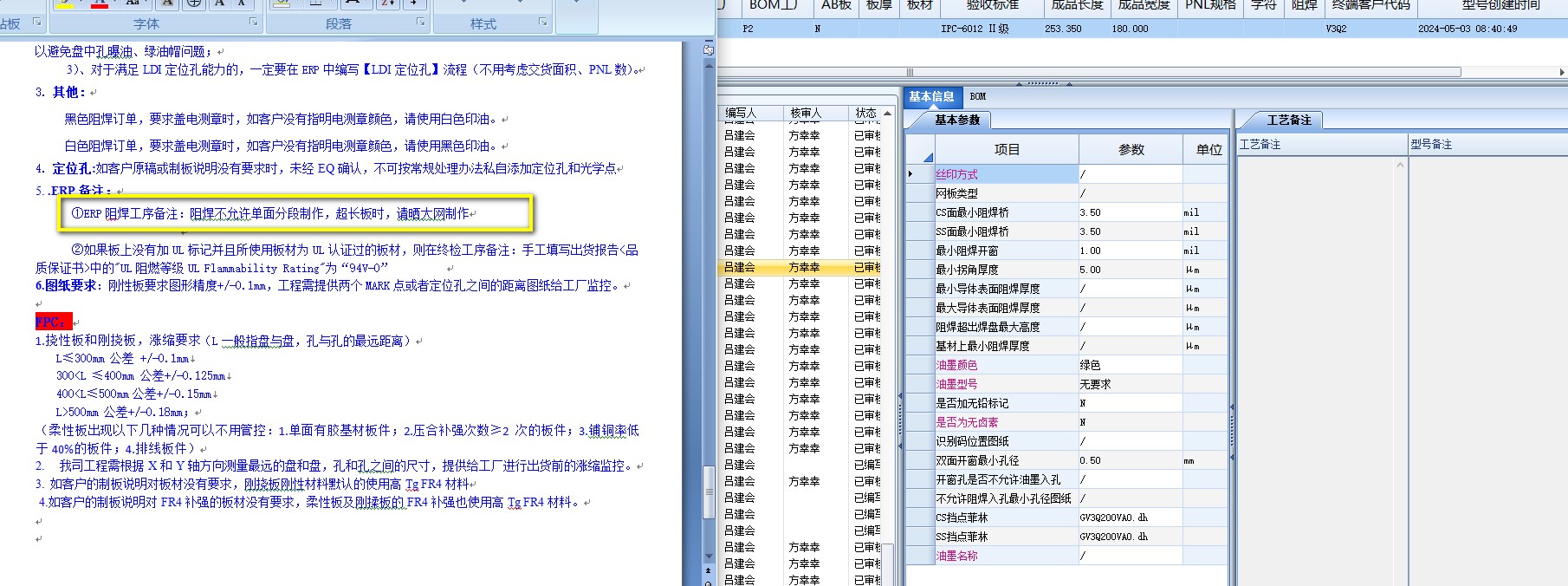1568x586 pixels.
Task: Click N value of 是否为无卤素
Action: pyautogui.click(x=1131, y=422)
